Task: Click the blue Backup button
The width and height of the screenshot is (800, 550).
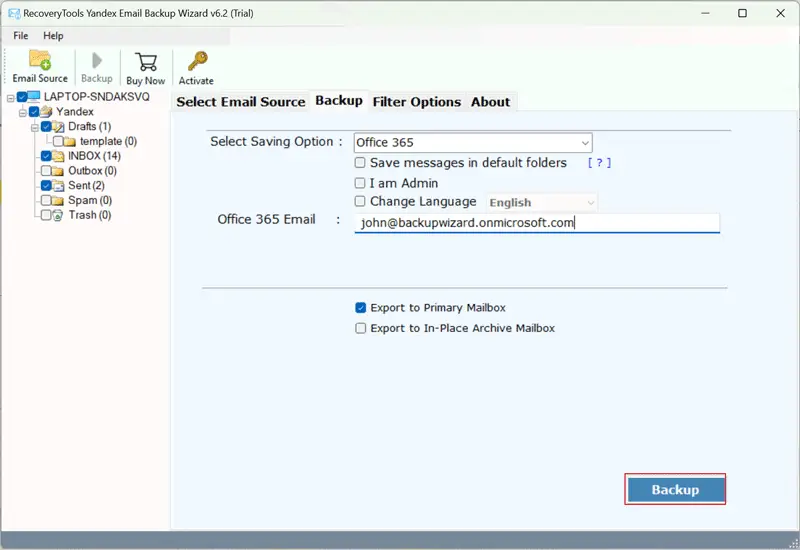Action: coord(675,490)
